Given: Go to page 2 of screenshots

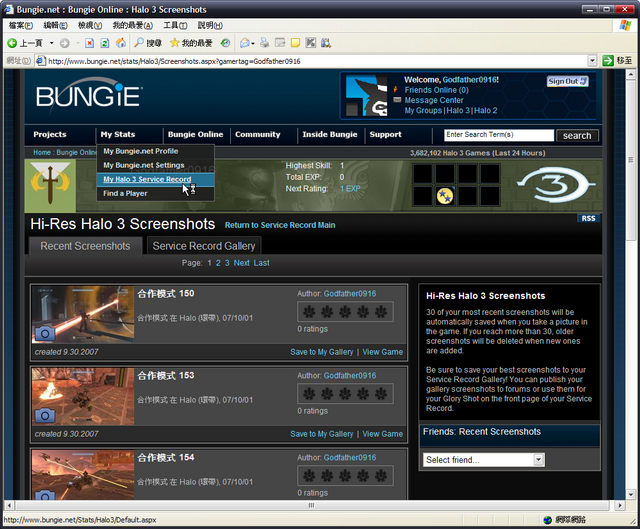Looking at the screenshot, I should (218, 263).
